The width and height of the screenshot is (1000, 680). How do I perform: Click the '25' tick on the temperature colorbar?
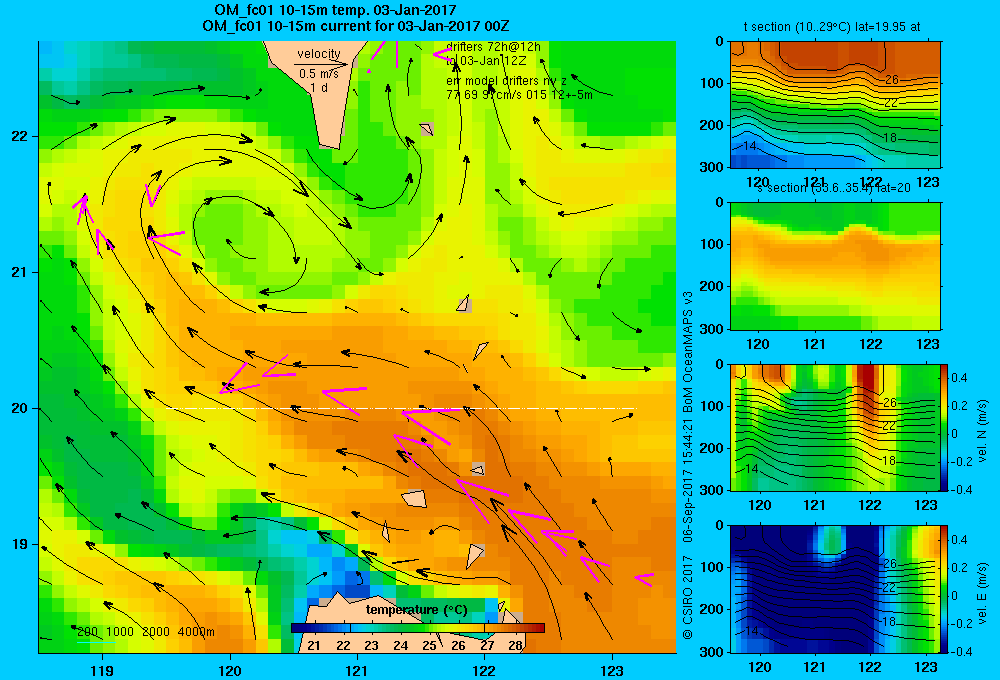pyautogui.click(x=429, y=646)
